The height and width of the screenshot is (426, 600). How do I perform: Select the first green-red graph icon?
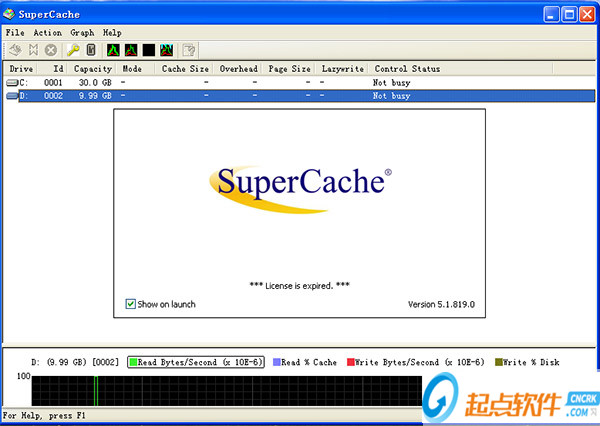pyautogui.click(x=113, y=50)
